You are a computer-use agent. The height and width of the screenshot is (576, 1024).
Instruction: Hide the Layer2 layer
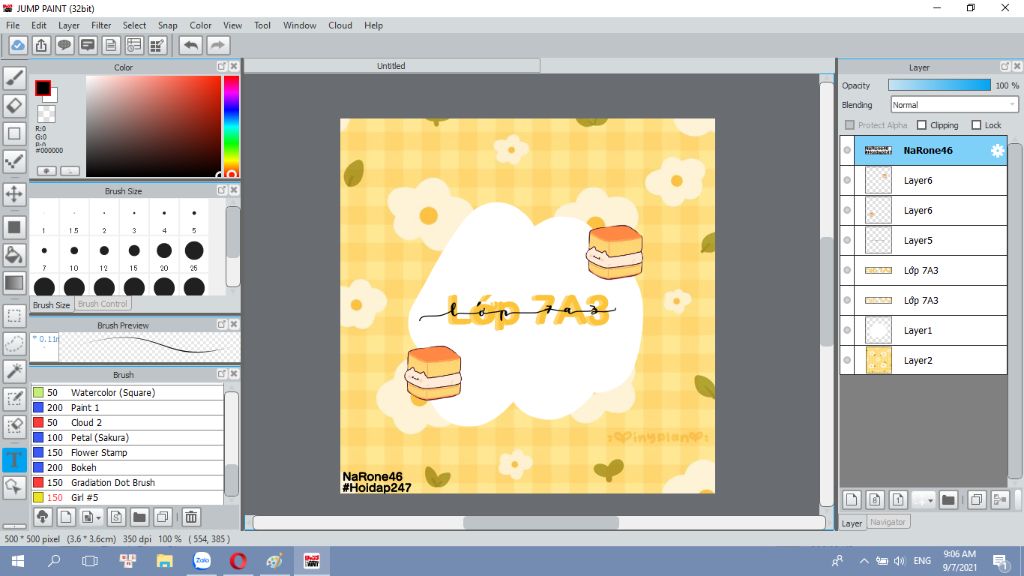pyautogui.click(x=847, y=361)
